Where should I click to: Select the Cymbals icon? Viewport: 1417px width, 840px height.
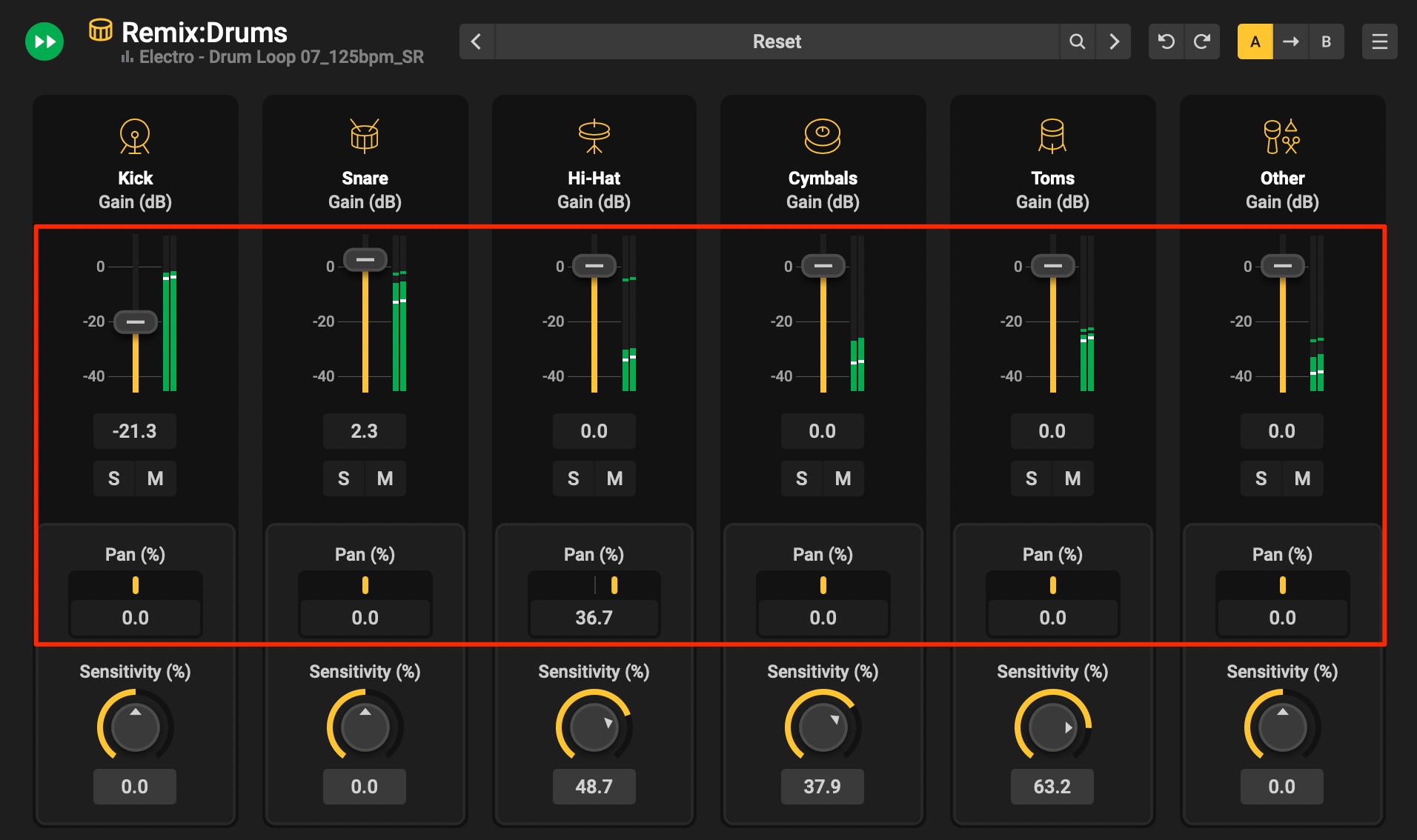click(823, 136)
